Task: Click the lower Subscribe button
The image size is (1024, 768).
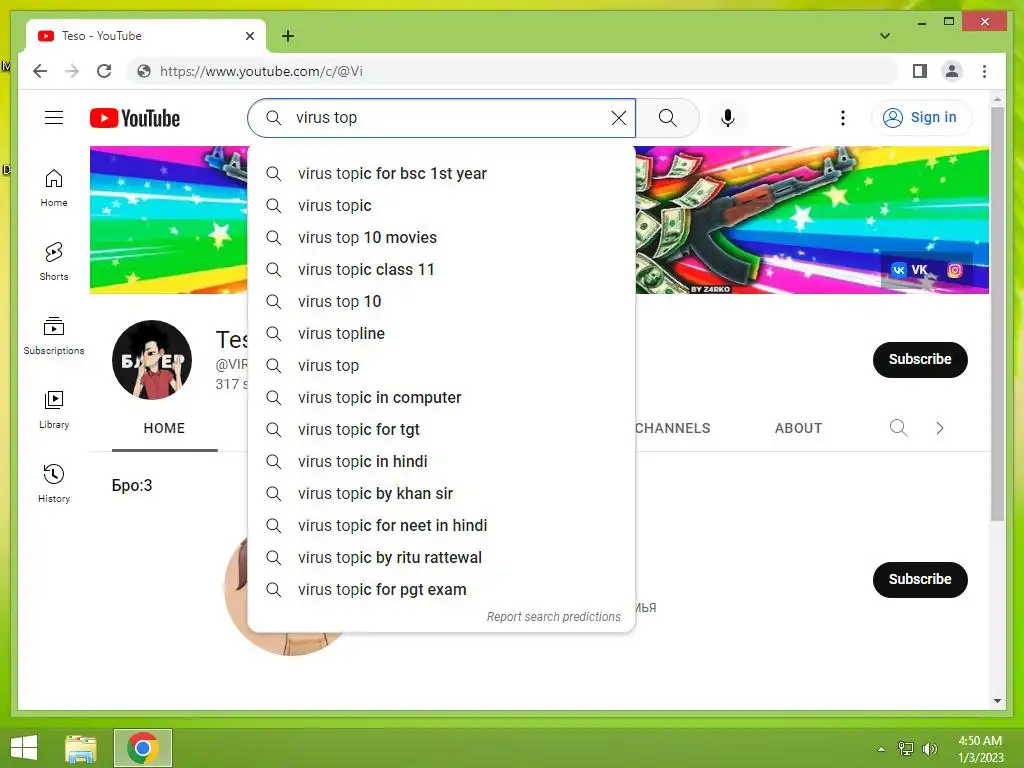Action: point(920,579)
